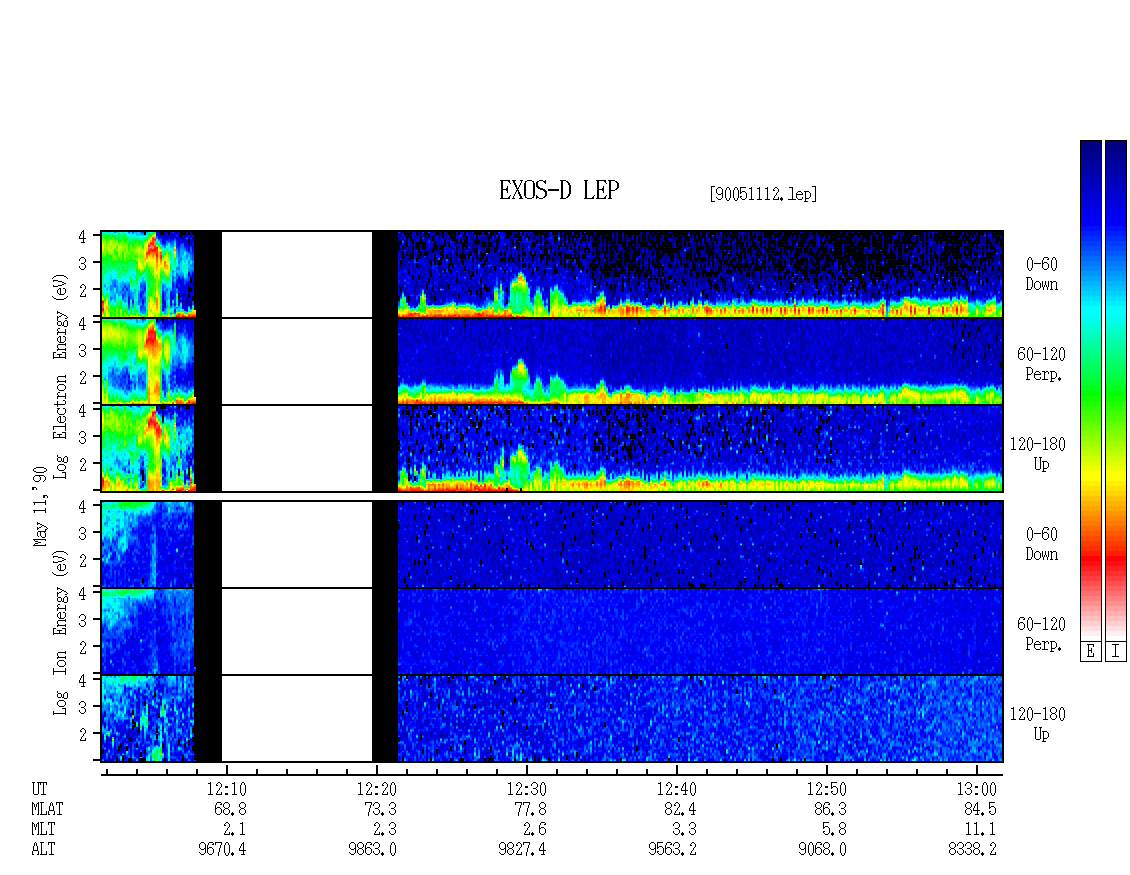Click the MLAT value 77.8

pyautogui.click(x=530, y=809)
